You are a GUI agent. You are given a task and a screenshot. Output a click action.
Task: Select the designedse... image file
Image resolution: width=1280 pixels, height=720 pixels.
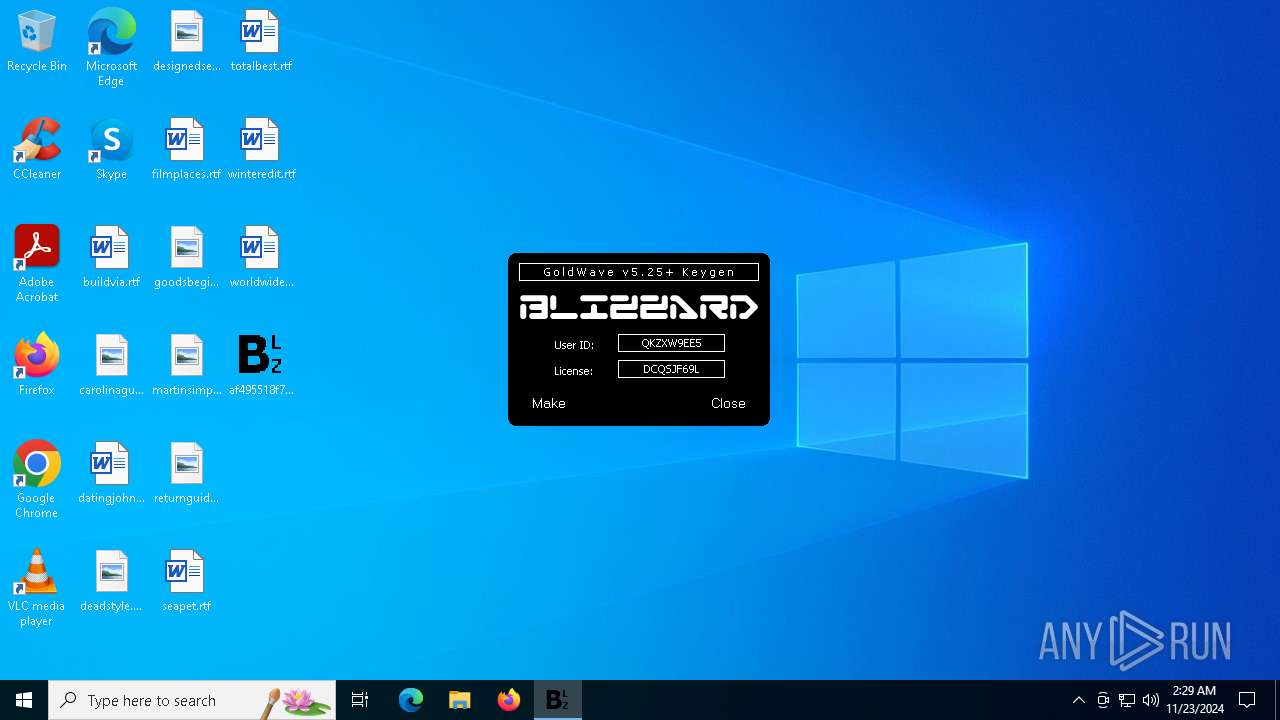187,42
